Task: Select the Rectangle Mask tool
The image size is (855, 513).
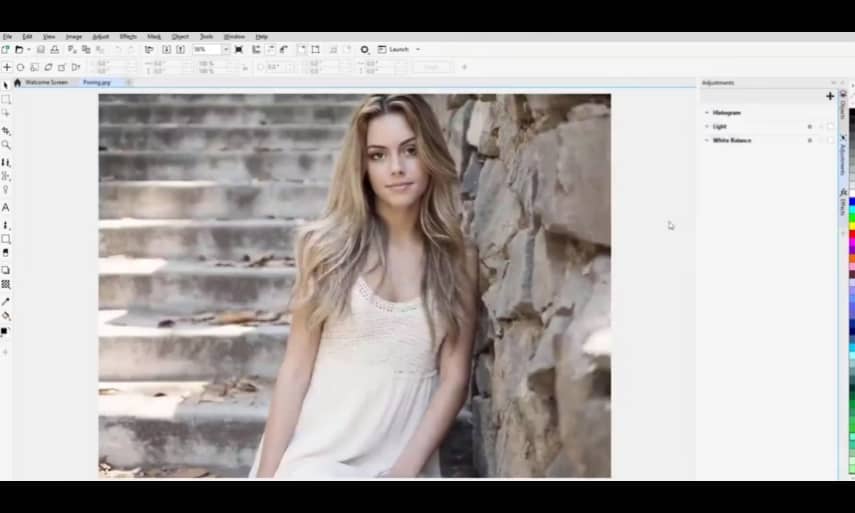Action: (x=5, y=100)
